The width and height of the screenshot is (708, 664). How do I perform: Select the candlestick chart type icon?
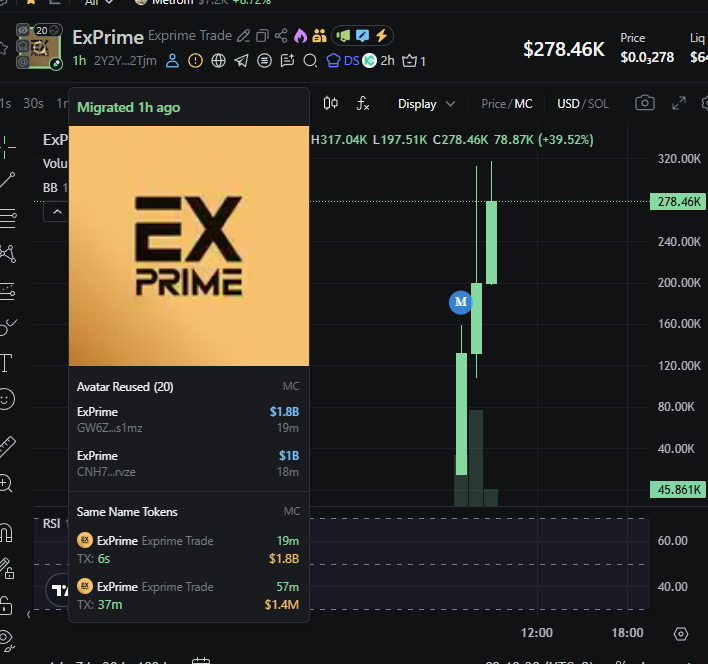point(332,103)
